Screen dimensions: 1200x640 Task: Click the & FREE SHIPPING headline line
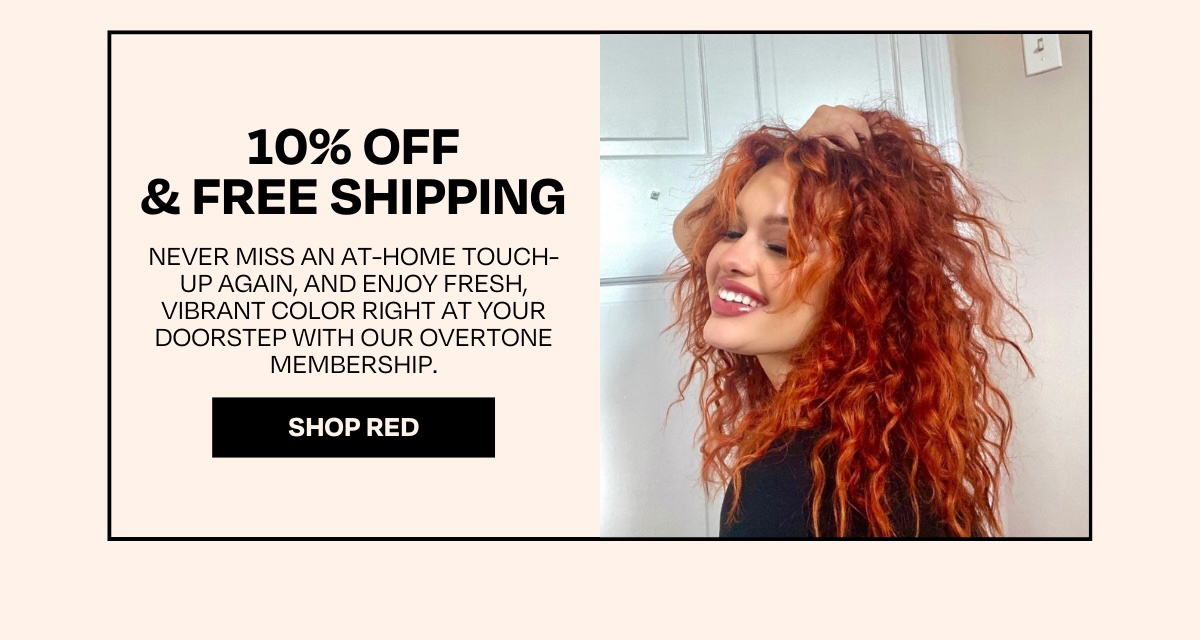pyautogui.click(x=353, y=197)
